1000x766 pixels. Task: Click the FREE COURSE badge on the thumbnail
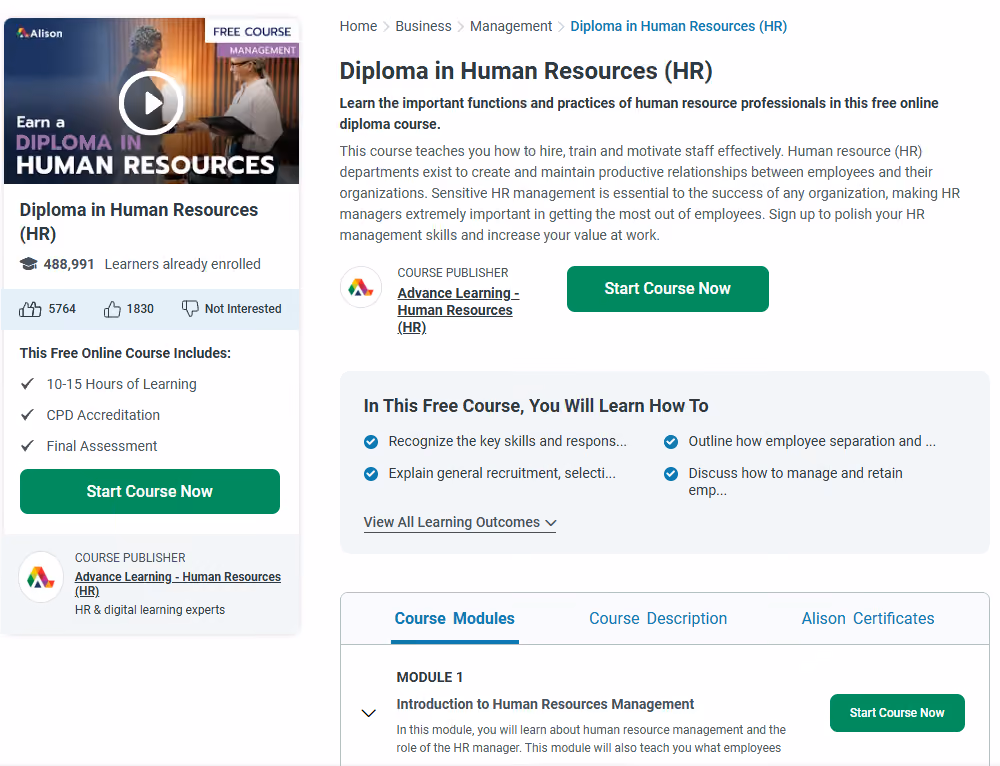click(x=252, y=31)
